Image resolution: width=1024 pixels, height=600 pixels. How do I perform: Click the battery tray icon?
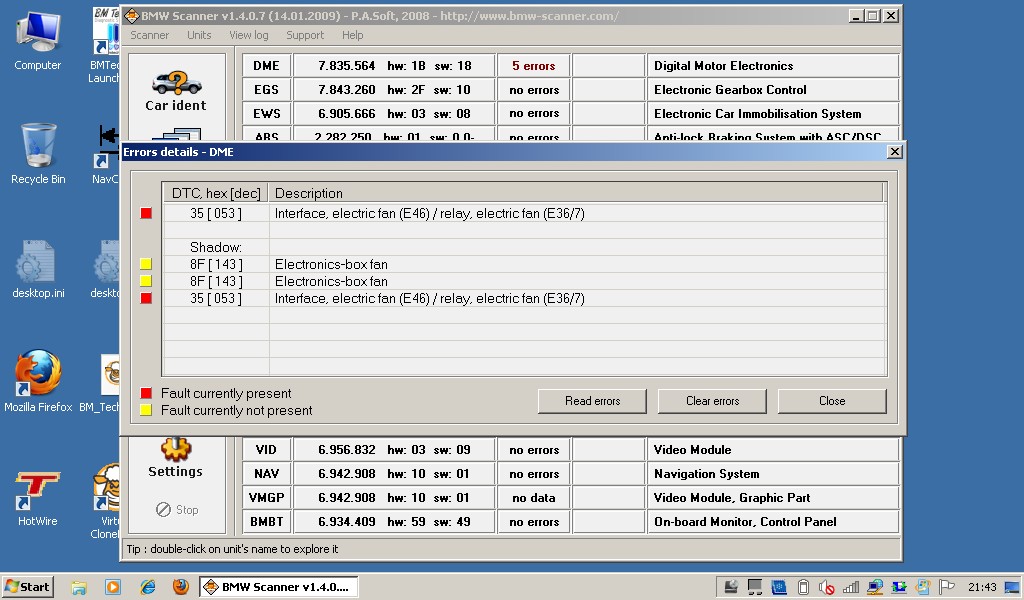[803, 588]
